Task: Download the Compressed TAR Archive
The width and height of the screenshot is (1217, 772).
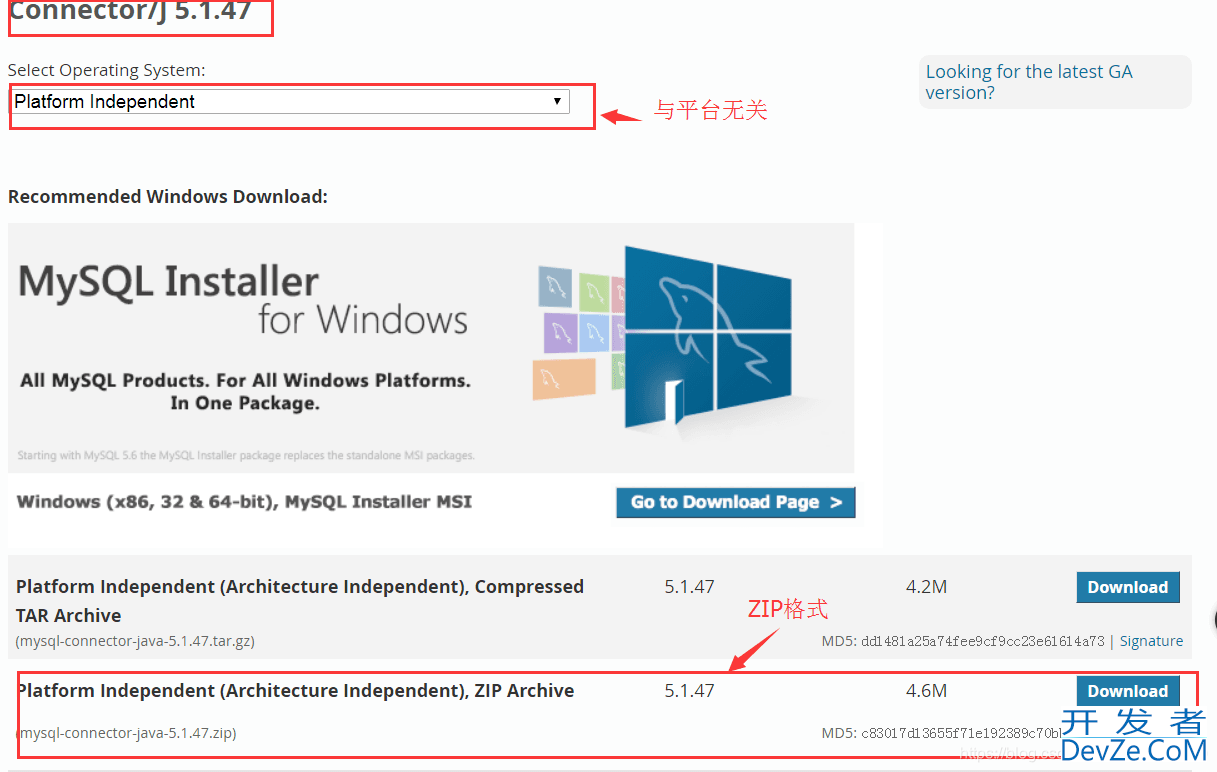Action: [x=1128, y=587]
